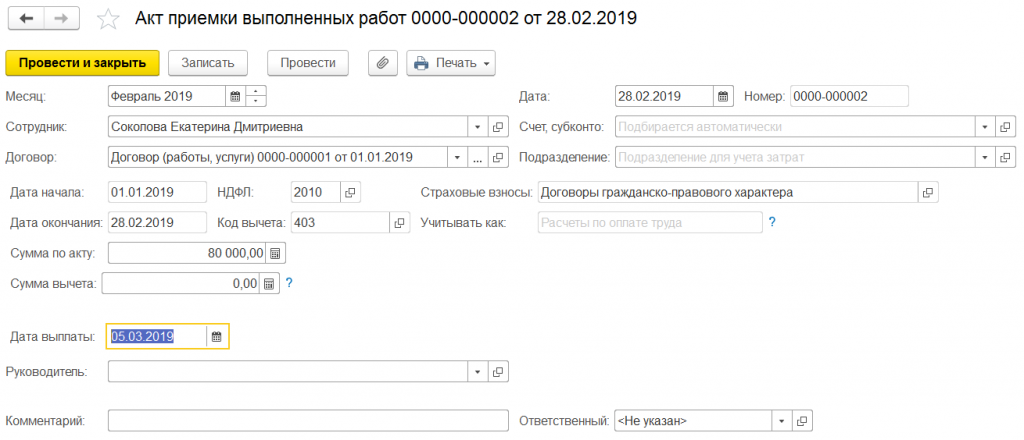
Task: Open Код вычета selection icon
Action: [x=398, y=222]
